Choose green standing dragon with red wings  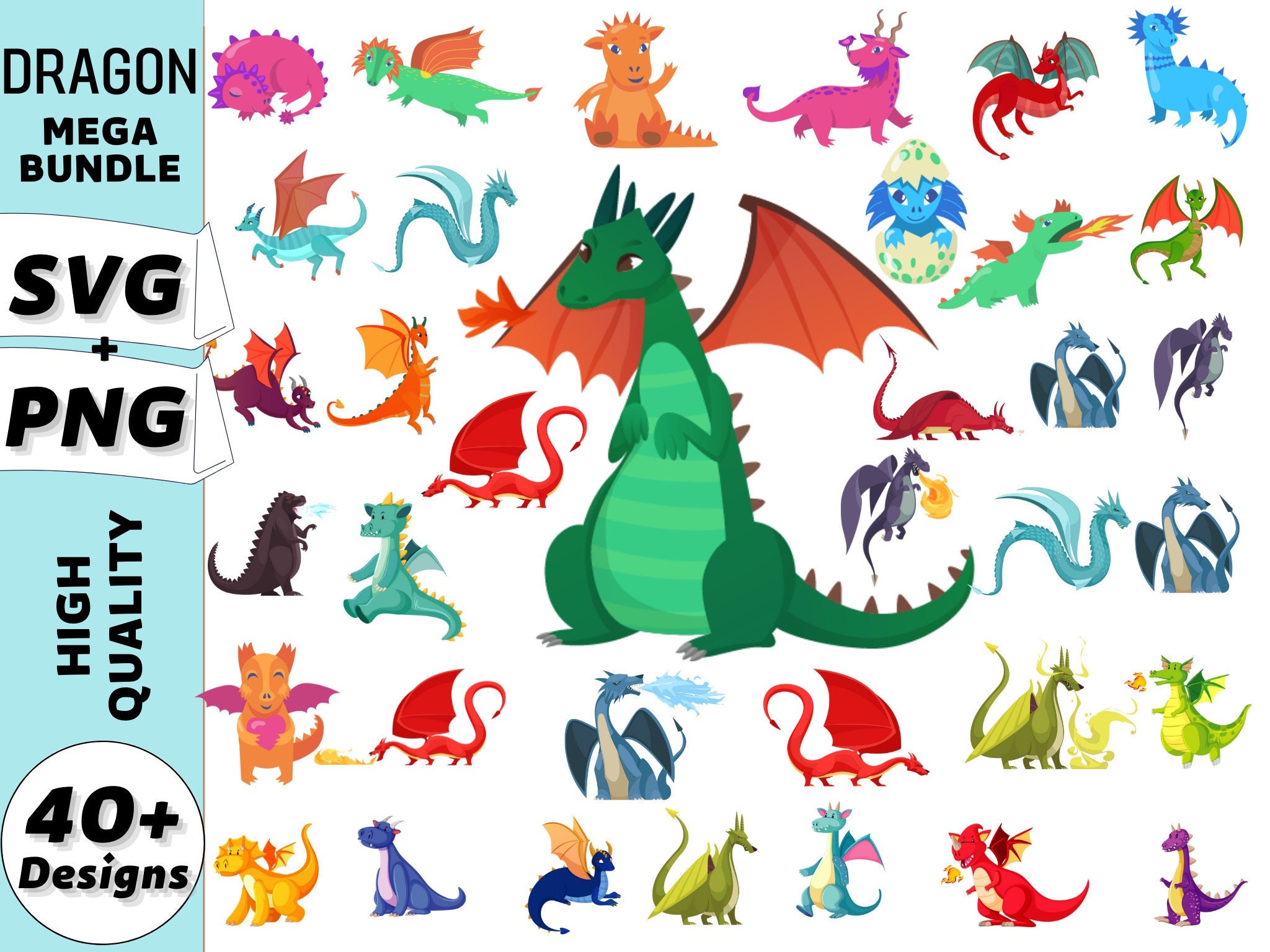[1186, 231]
